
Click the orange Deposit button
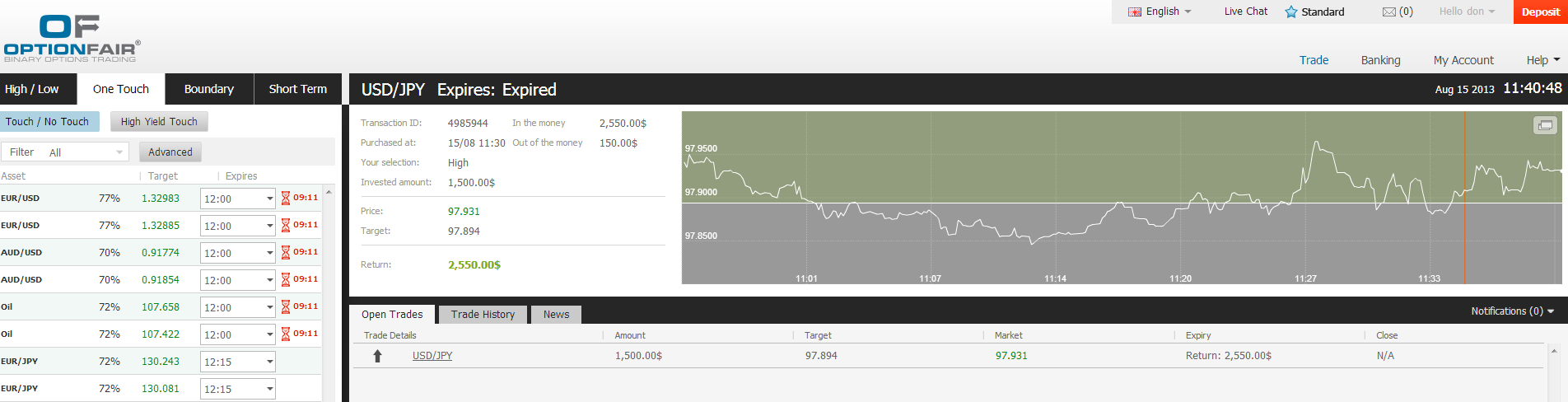(x=1540, y=12)
